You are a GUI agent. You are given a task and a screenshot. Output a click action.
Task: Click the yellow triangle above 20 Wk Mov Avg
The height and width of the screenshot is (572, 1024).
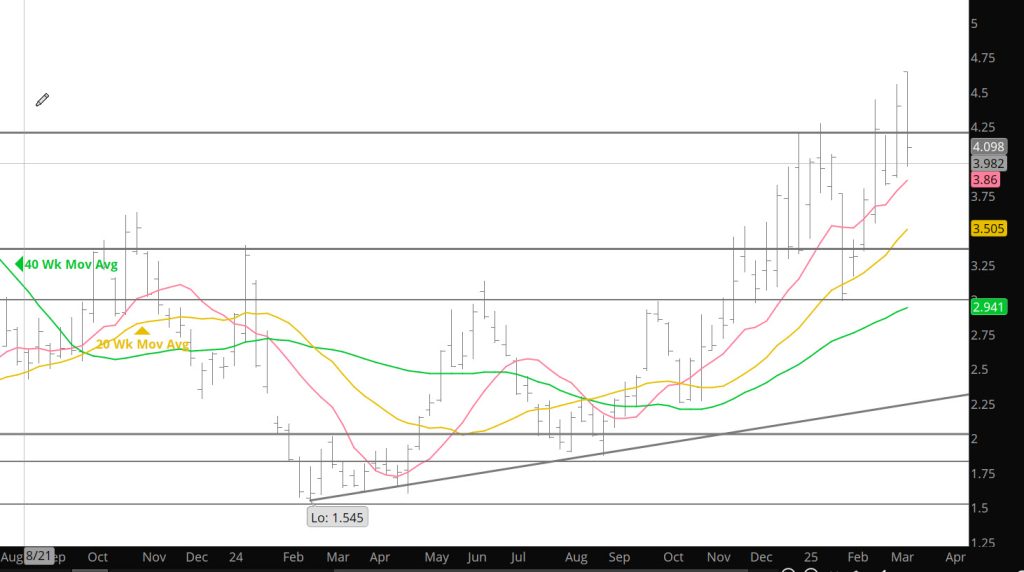click(143, 329)
